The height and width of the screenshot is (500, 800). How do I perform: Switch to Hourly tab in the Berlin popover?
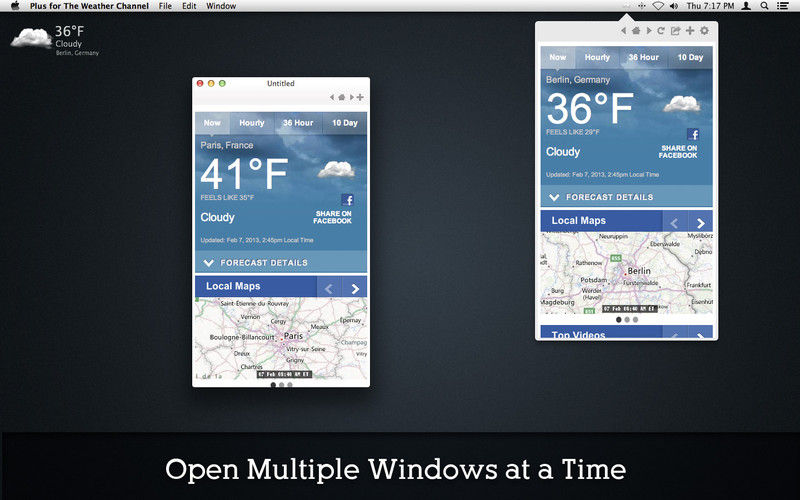(597, 58)
